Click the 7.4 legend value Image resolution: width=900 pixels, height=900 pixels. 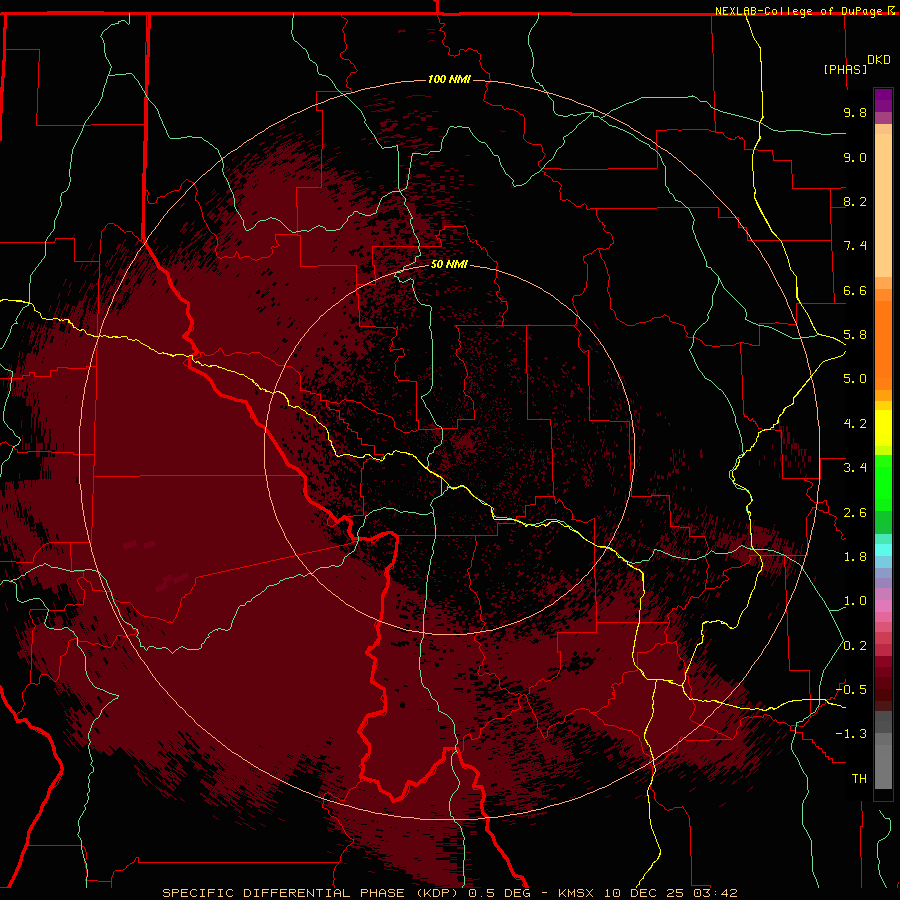tap(855, 246)
